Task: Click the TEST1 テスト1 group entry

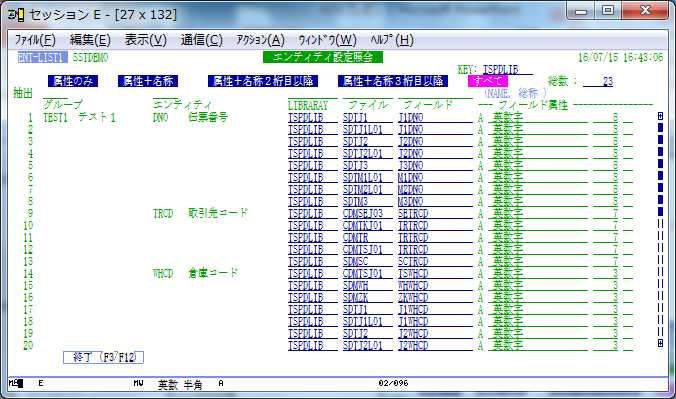Action: click(79, 117)
